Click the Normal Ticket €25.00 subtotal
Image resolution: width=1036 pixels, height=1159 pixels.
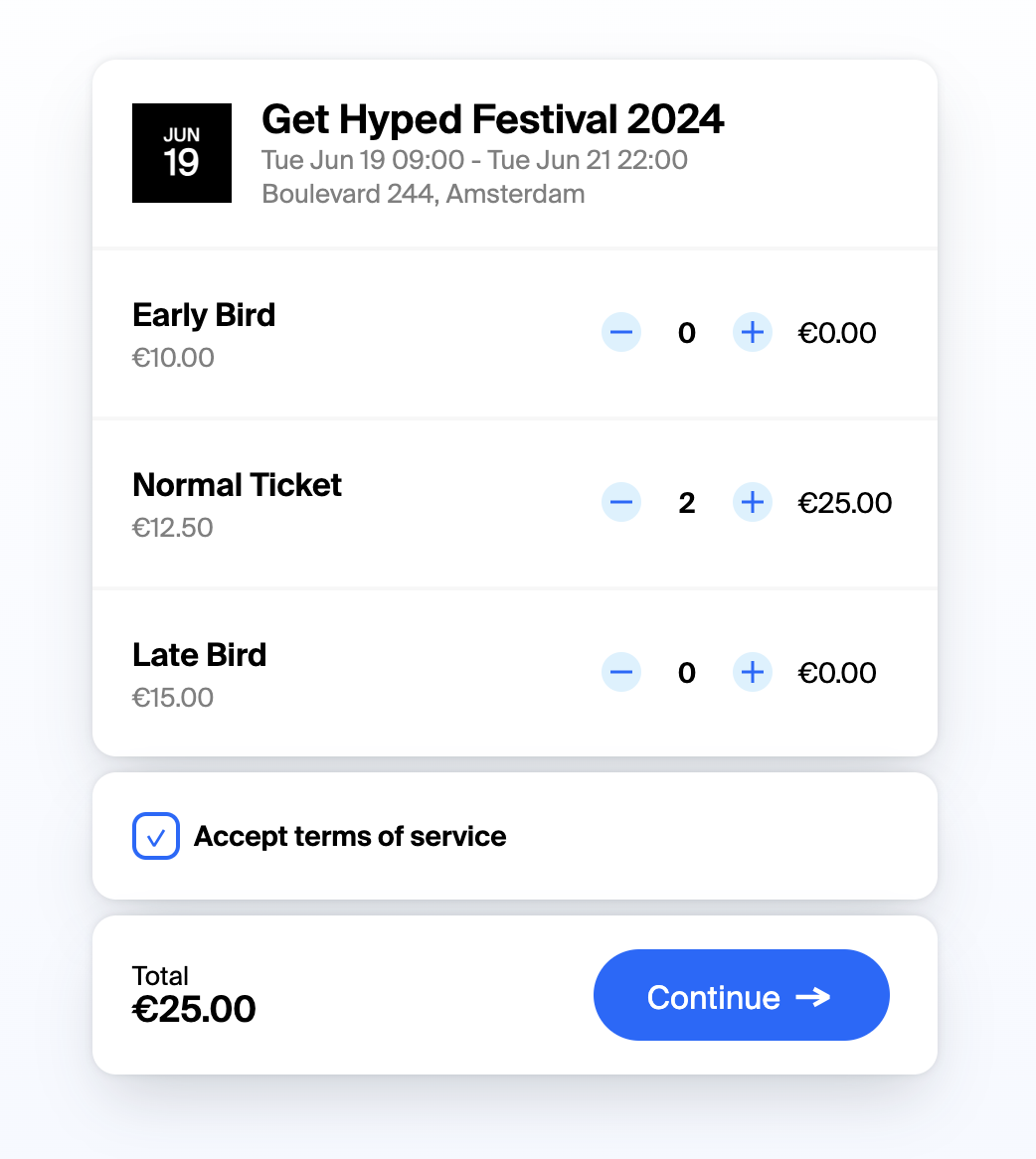pyautogui.click(x=845, y=503)
